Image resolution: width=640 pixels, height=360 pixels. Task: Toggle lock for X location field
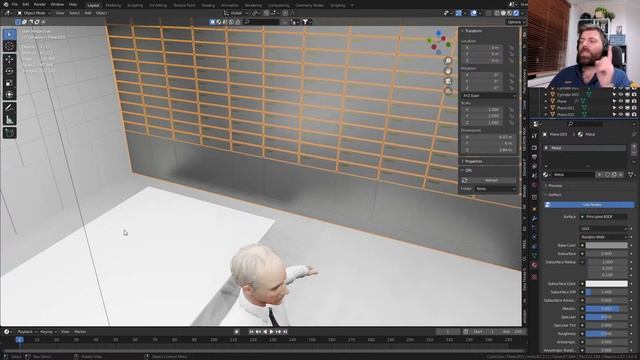click(511, 48)
